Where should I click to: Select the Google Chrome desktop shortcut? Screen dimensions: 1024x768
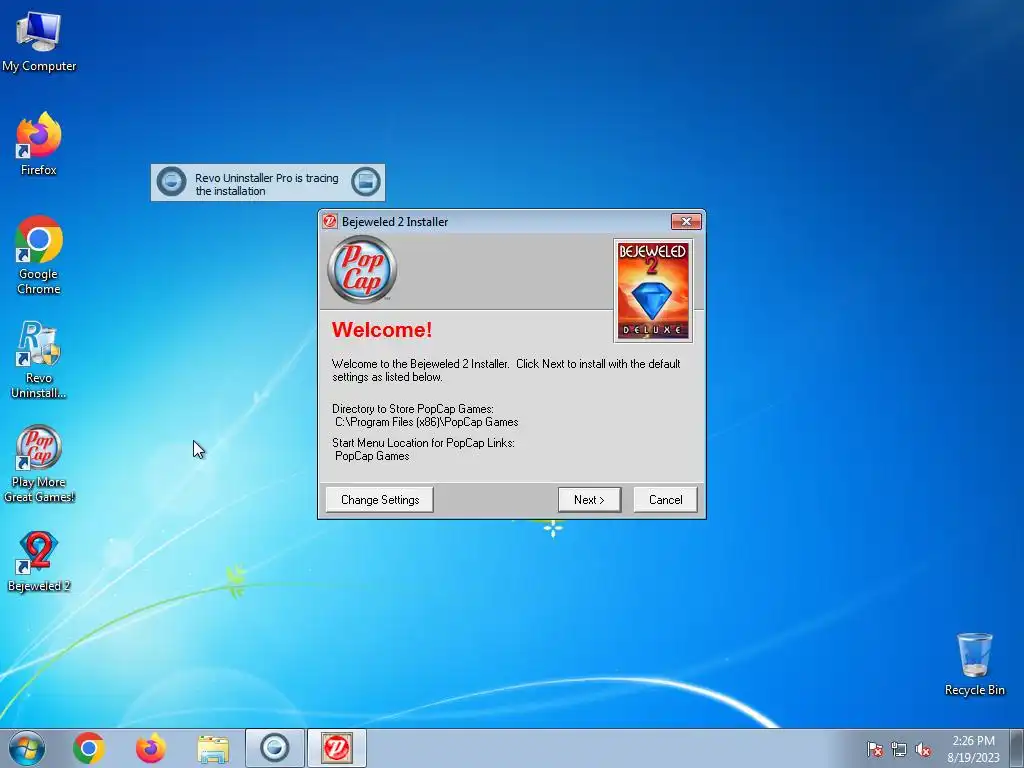[39, 255]
